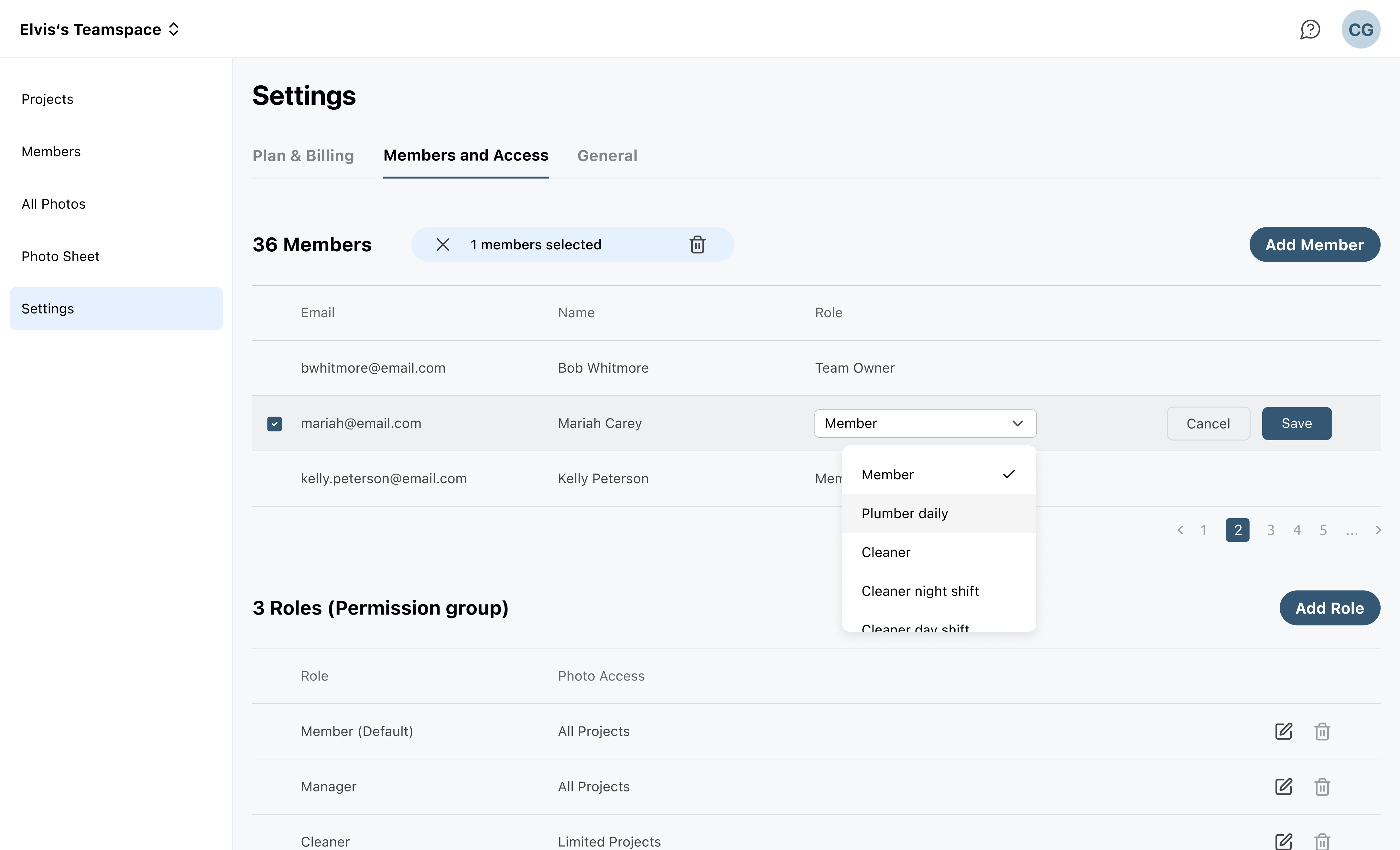Uncheck the mariah@email.com row checkbox
1400x850 pixels.
(x=275, y=424)
